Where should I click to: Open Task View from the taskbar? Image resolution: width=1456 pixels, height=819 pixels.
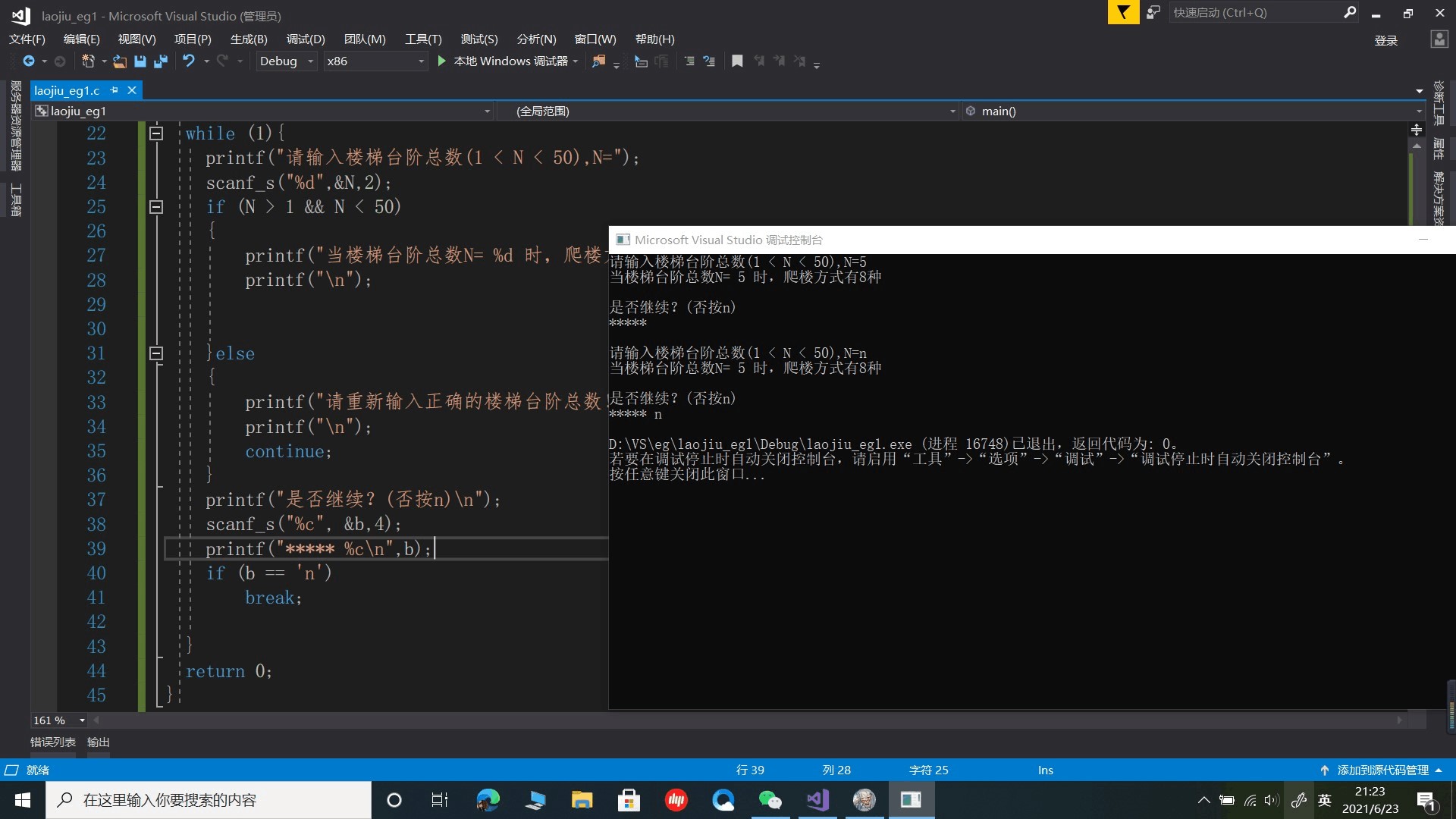pyautogui.click(x=440, y=800)
